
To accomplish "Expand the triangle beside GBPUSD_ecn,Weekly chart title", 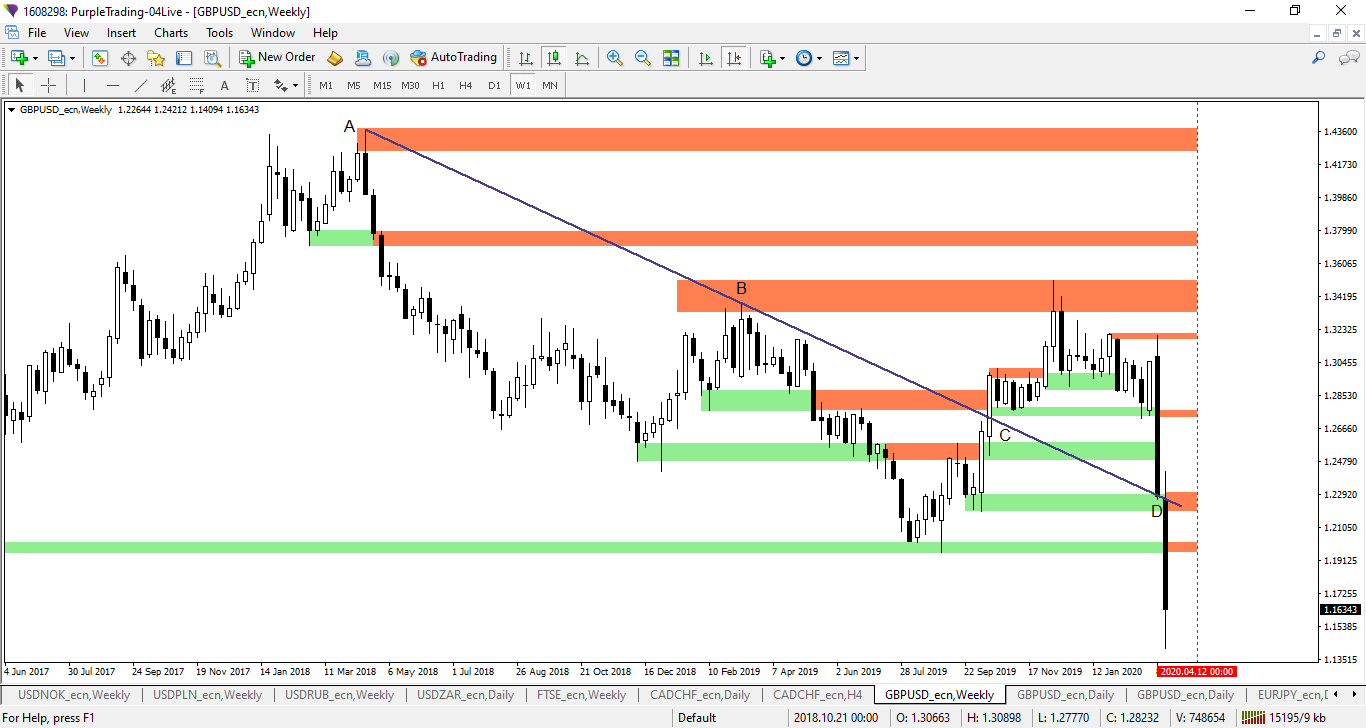I will click(x=12, y=110).
